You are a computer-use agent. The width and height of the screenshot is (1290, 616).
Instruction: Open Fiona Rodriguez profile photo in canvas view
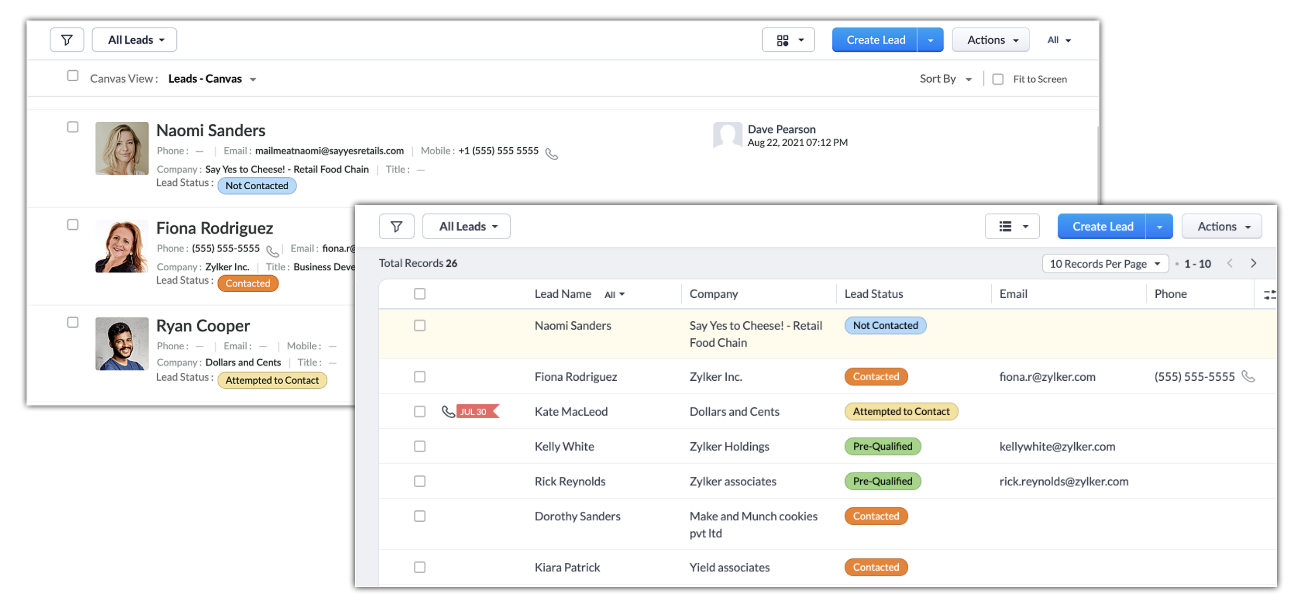click(122, 246)
